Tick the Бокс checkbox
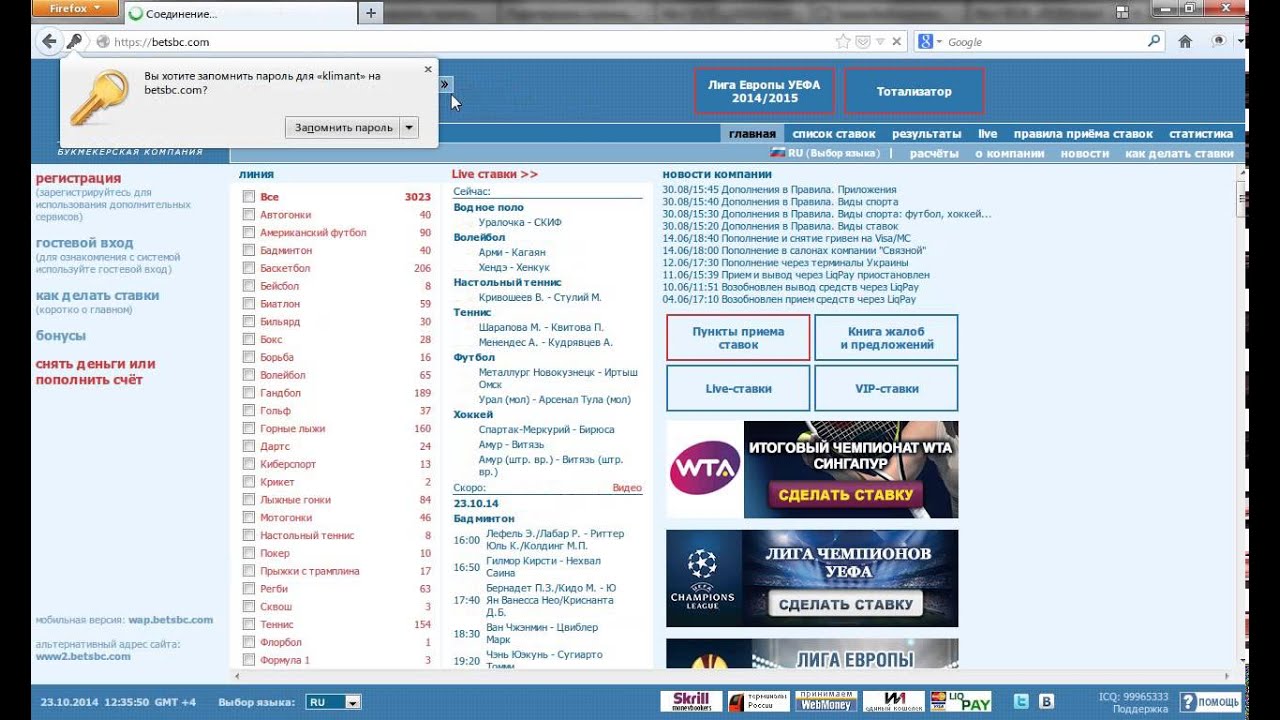The height and width of the screenshot is (720, 1280). [x=249, y=340]
